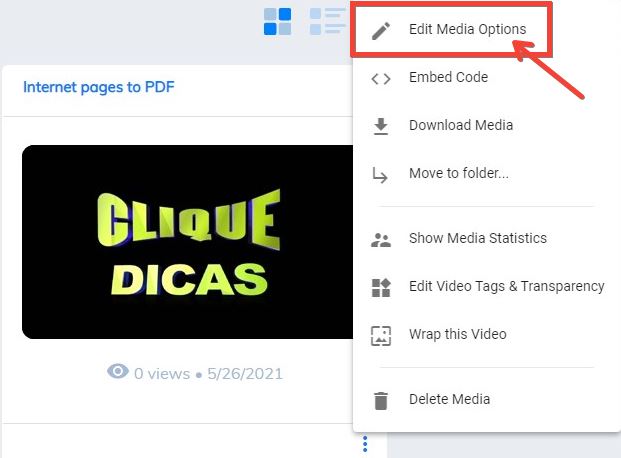Open the Internet pages to PDF link

coord(99,87)
